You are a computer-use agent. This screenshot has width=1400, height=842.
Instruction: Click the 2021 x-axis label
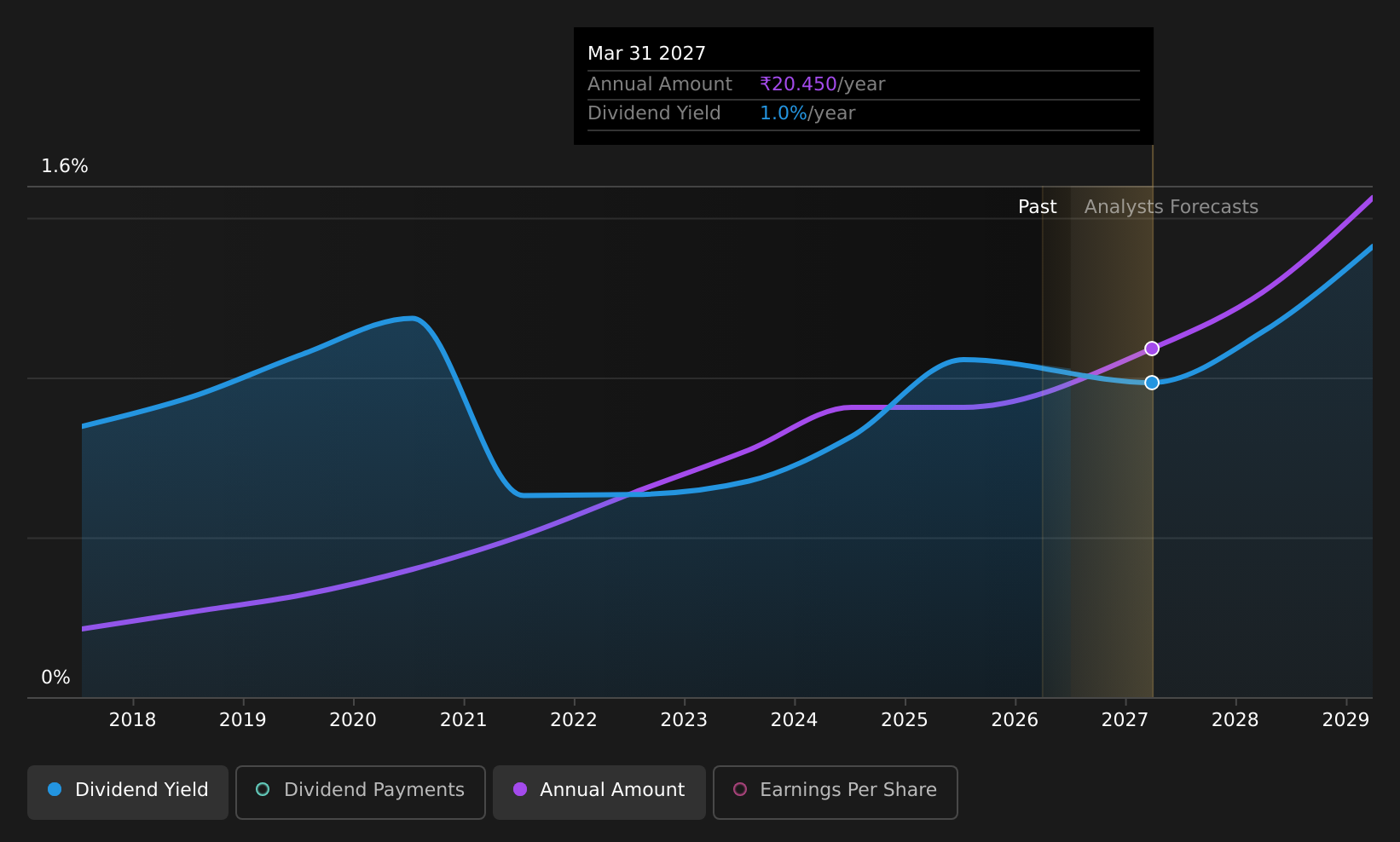464,720
